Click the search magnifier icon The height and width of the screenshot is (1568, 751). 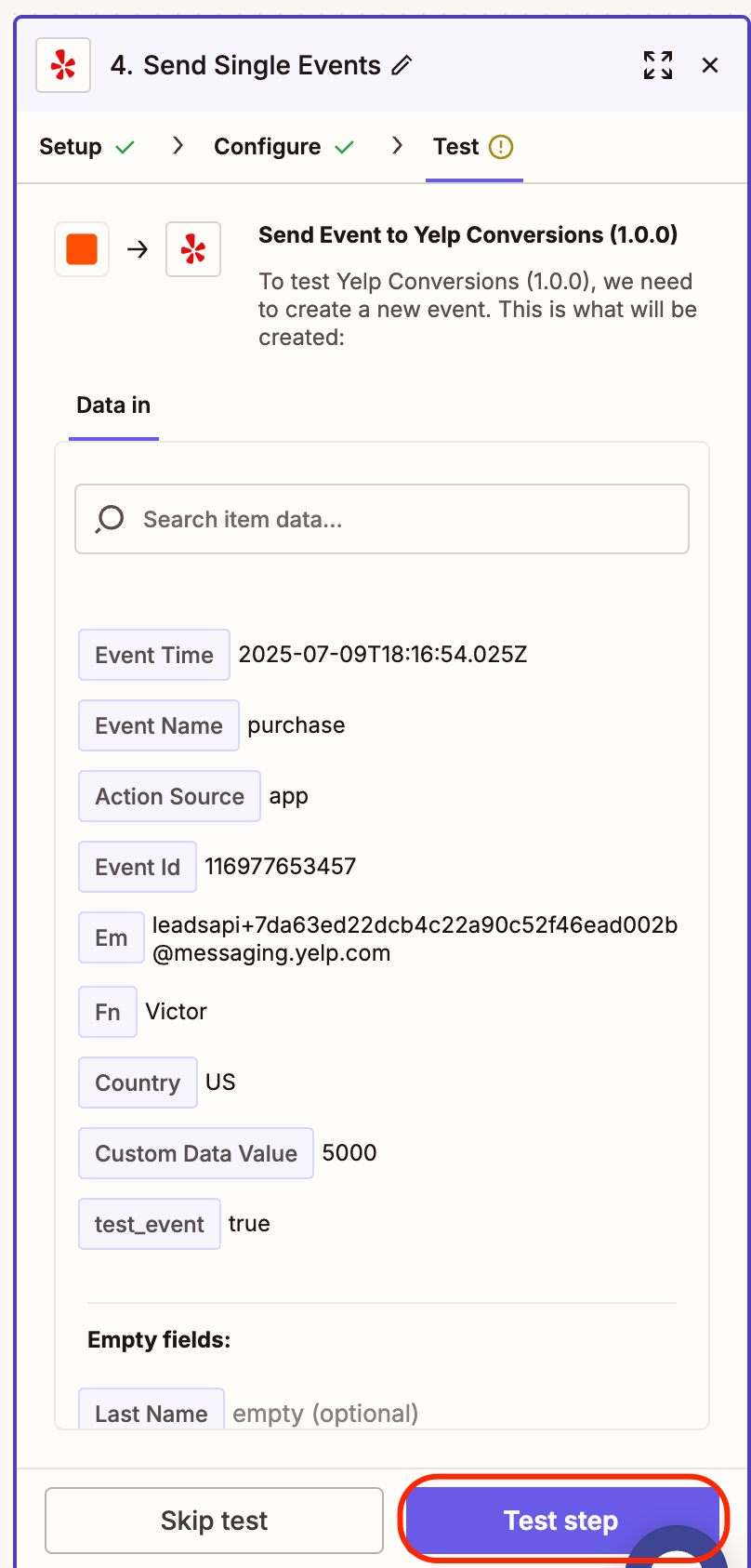[x=110, y=519]
